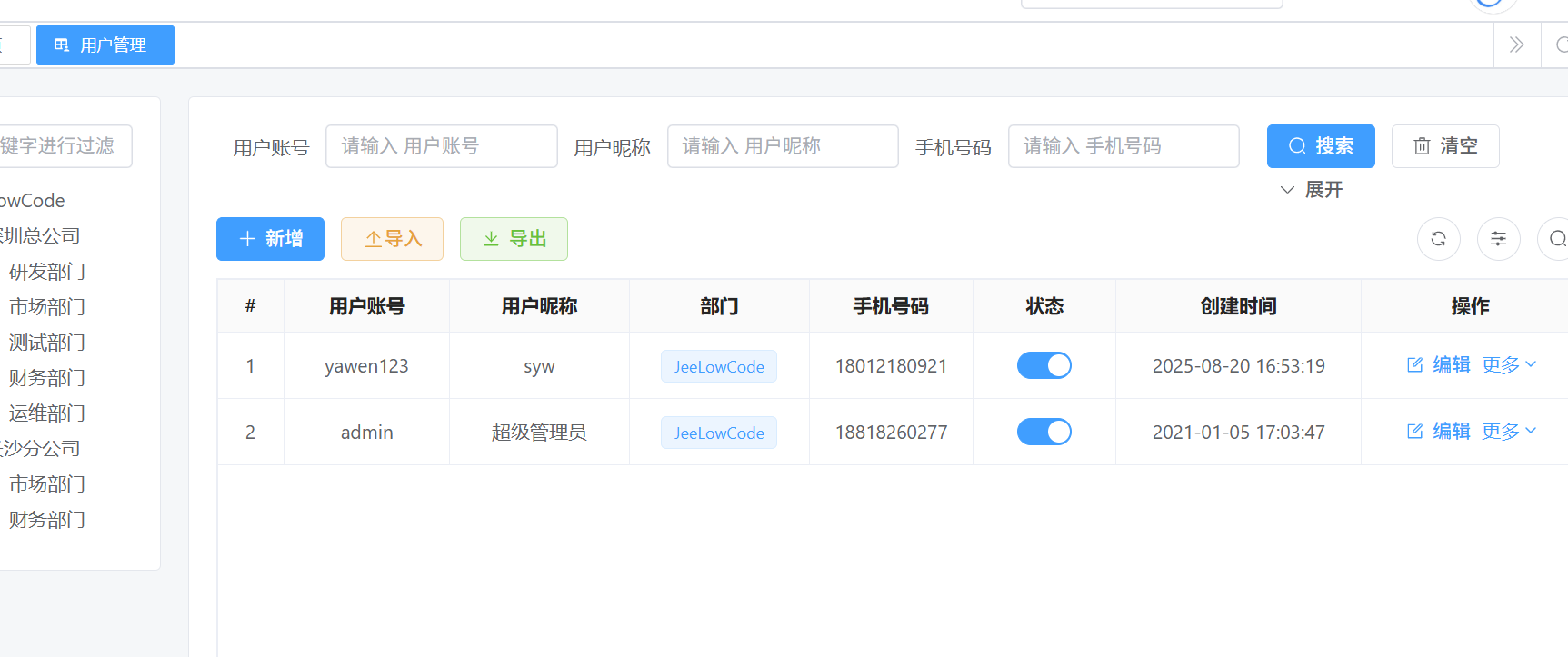1568x657 pixels.
Task: Click 编辑 link for admin
Action: pos(1451,432)
